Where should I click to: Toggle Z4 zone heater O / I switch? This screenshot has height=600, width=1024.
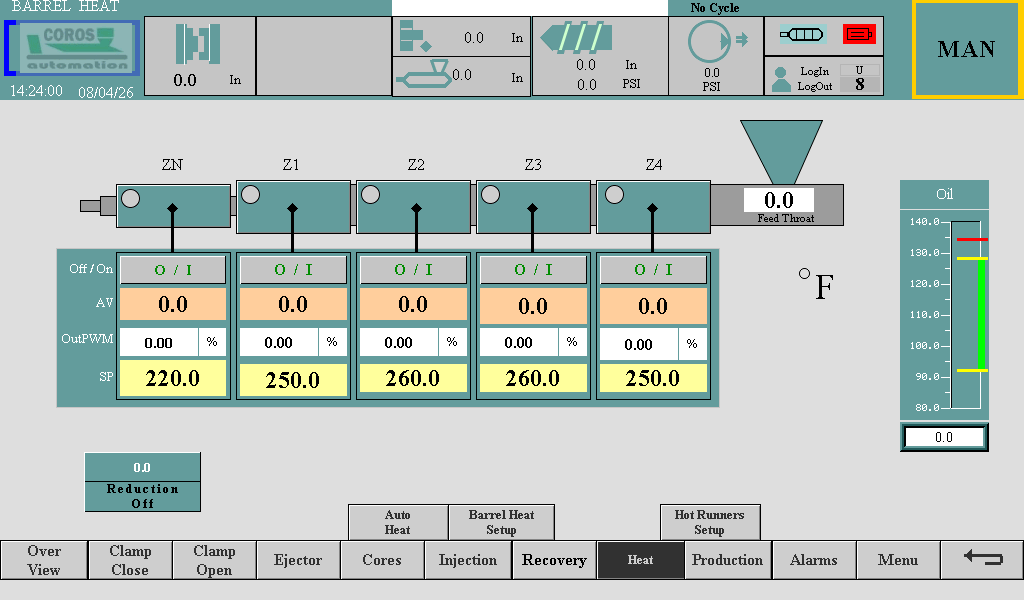[x=653, y=269]
